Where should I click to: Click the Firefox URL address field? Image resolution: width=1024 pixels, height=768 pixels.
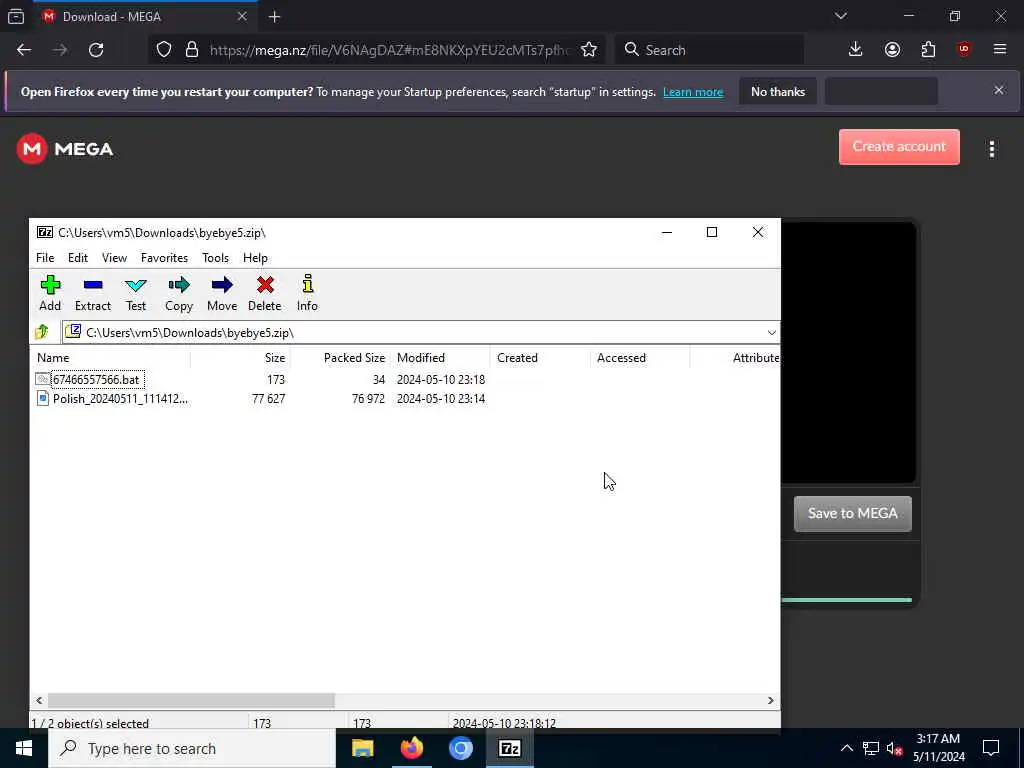390,50
